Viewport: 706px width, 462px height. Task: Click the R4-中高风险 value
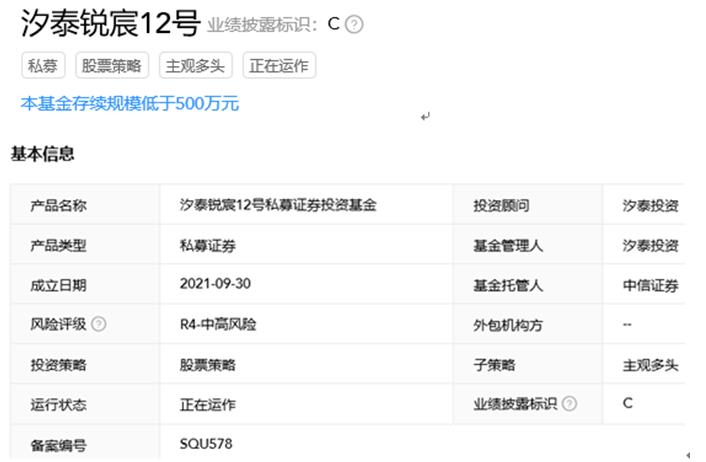pos(218,324)
